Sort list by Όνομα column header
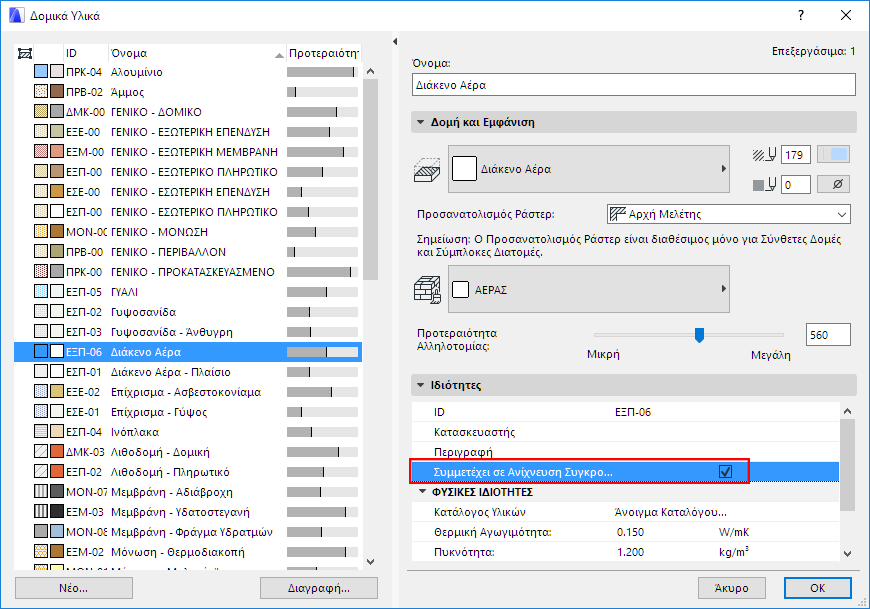The height and width of the screenshot is (609, 870). pos(197,53)
